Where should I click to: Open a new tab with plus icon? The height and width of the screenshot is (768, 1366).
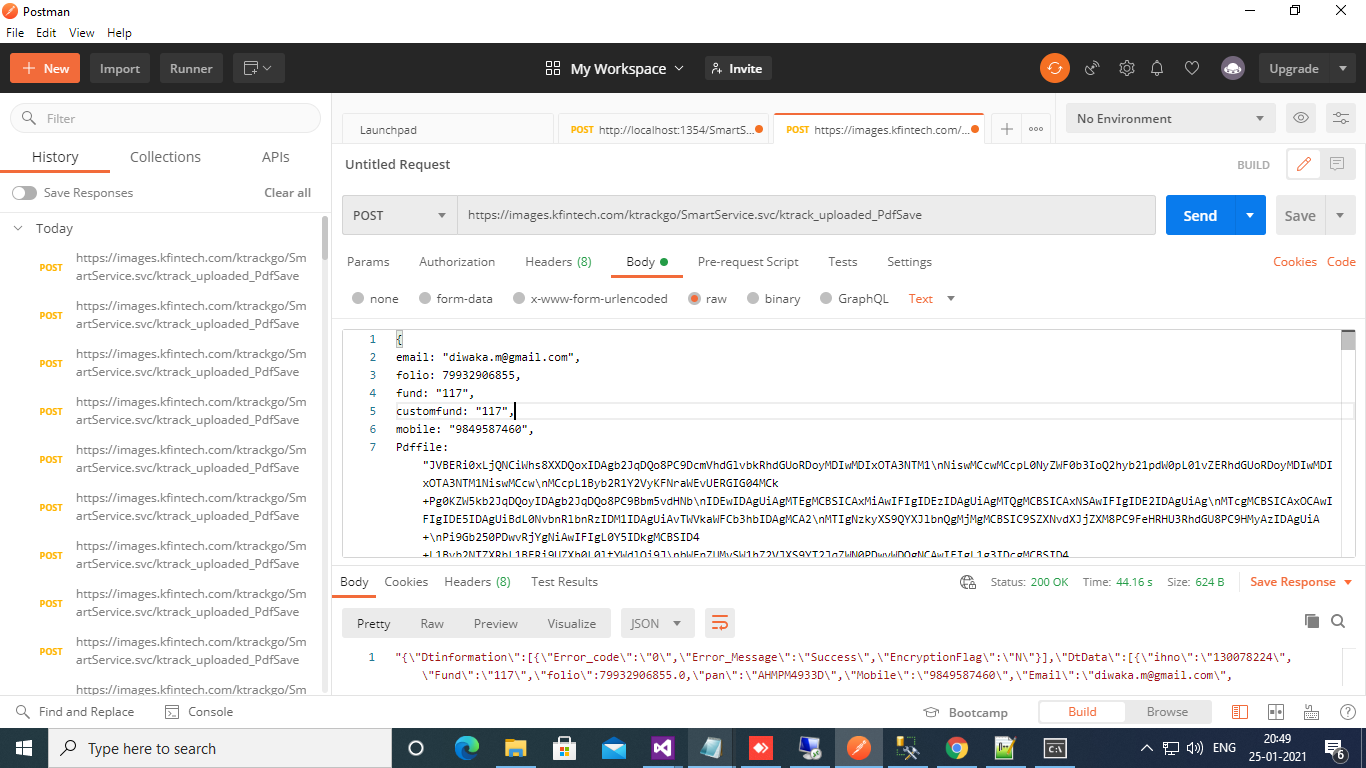coord(1007,129)
